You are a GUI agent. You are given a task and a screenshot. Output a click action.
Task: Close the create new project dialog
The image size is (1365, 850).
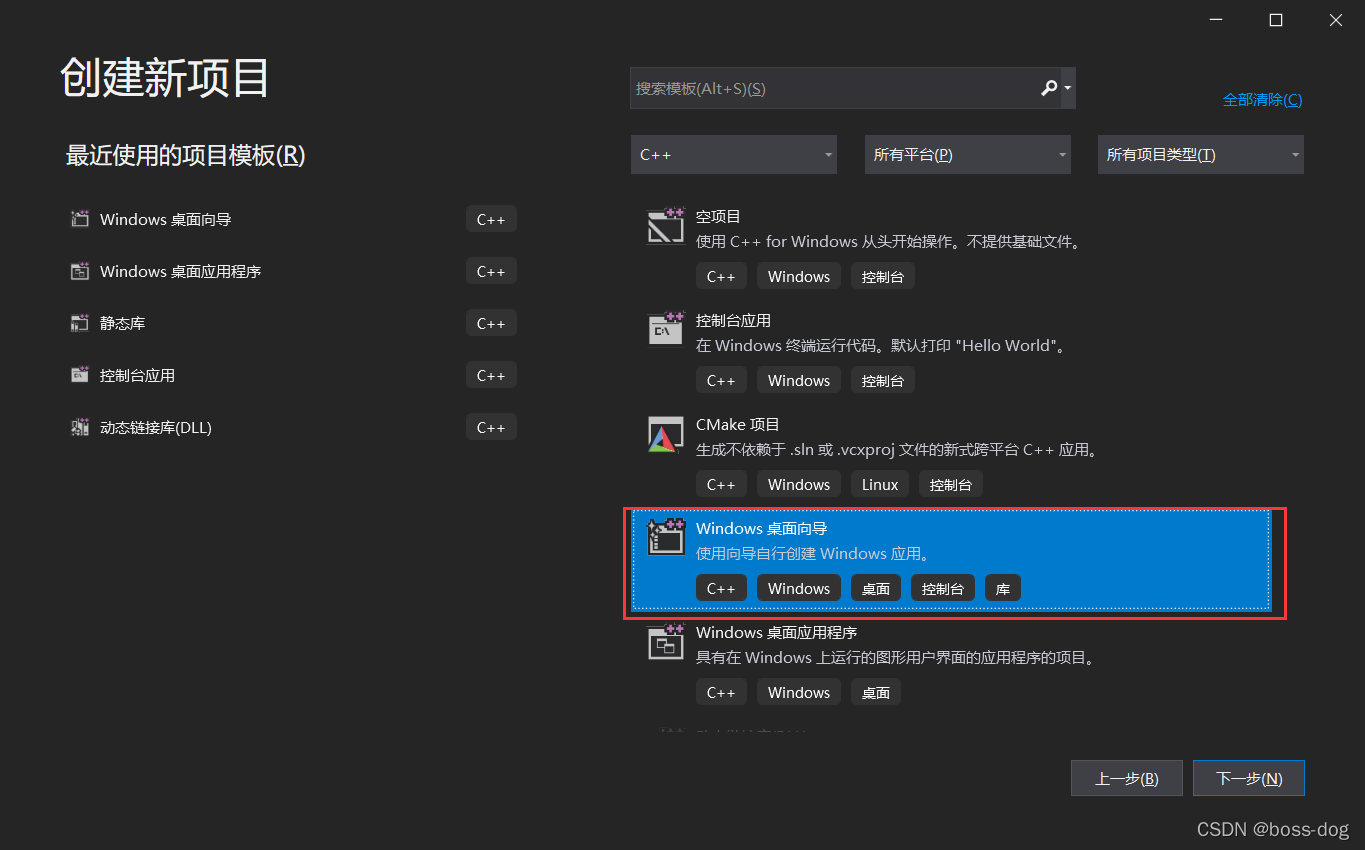coord(1336,20)
